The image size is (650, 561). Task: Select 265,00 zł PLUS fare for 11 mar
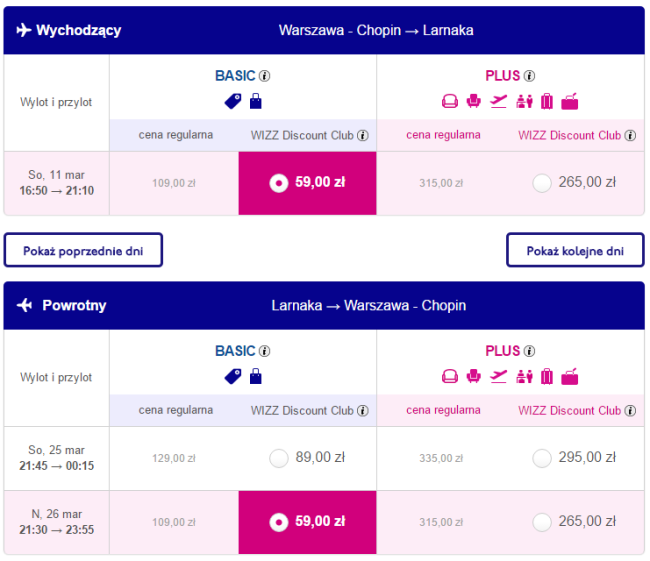tap(542, 183)
